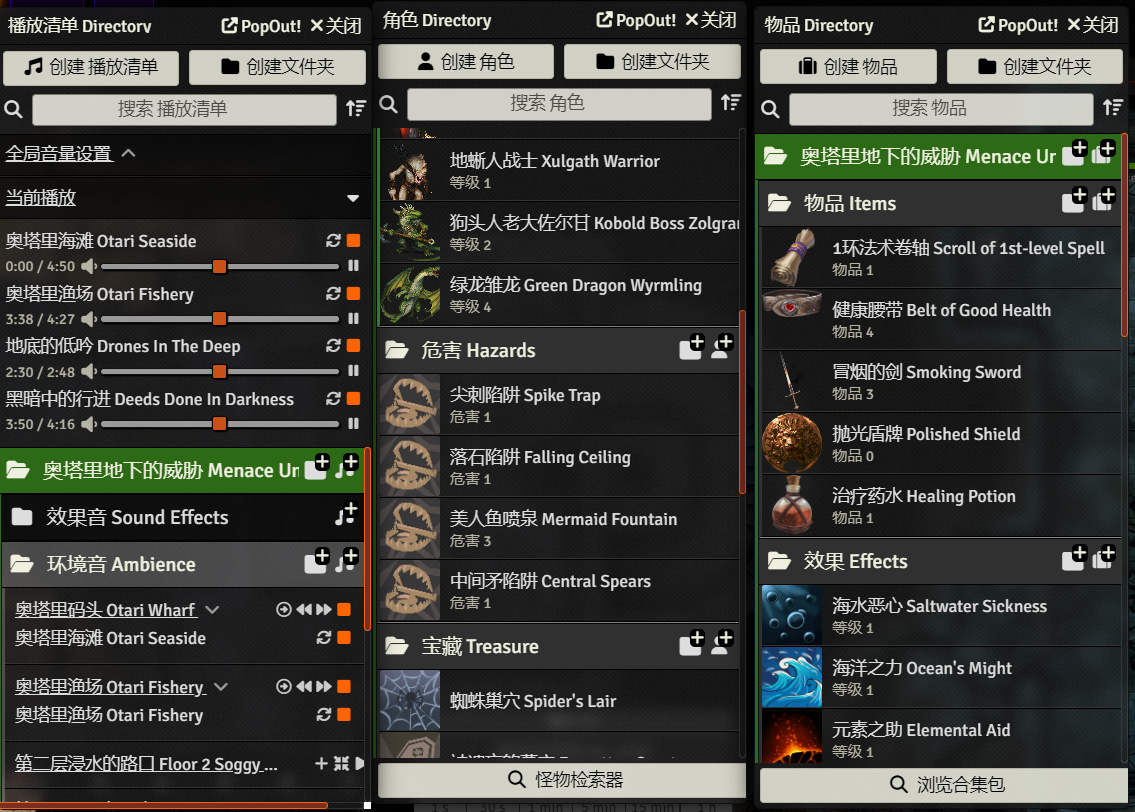Mute the Otari Seaside volume icon
This screenshot has width=1135, height=812.
coord(89,266)
